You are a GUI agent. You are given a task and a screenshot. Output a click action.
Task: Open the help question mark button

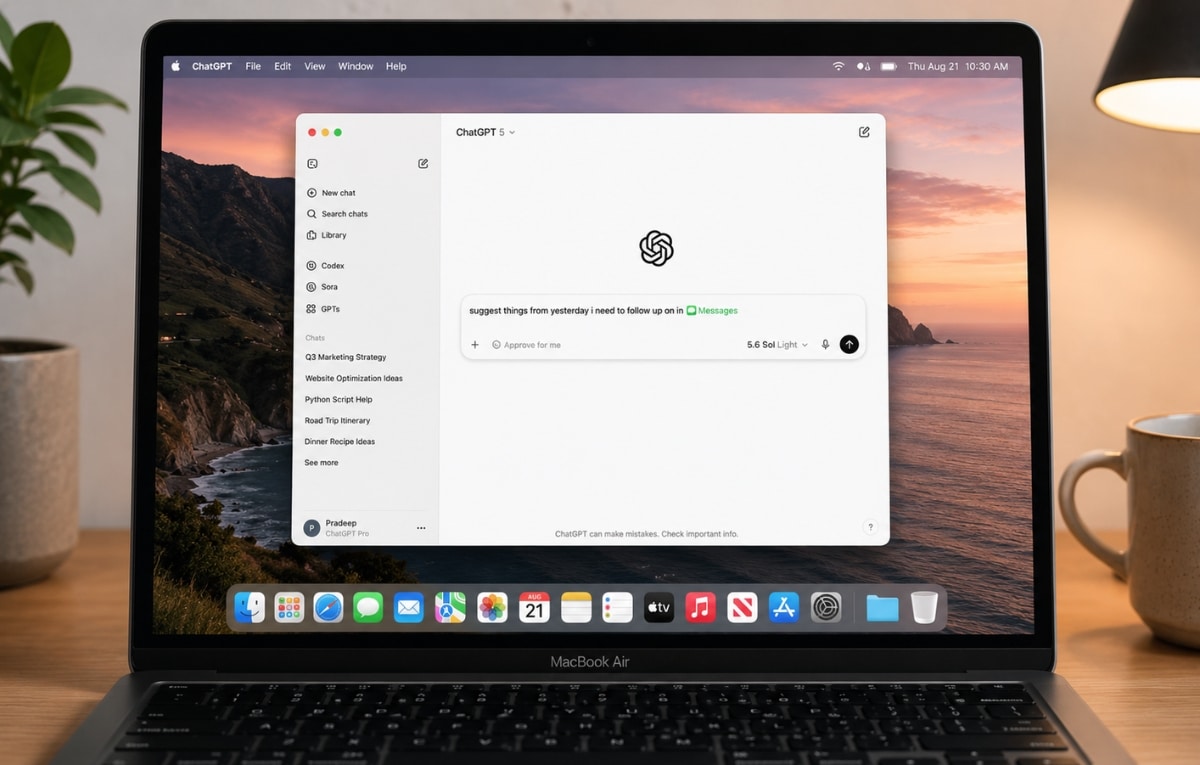coord(870,527)
